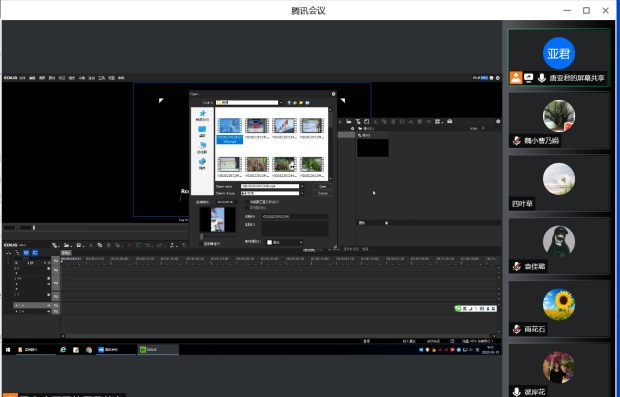Image resolution: width=620 pixels, height=397 pixels.
Task: Click the Sogou input method toolbar logo
Action: pos(458,308)
